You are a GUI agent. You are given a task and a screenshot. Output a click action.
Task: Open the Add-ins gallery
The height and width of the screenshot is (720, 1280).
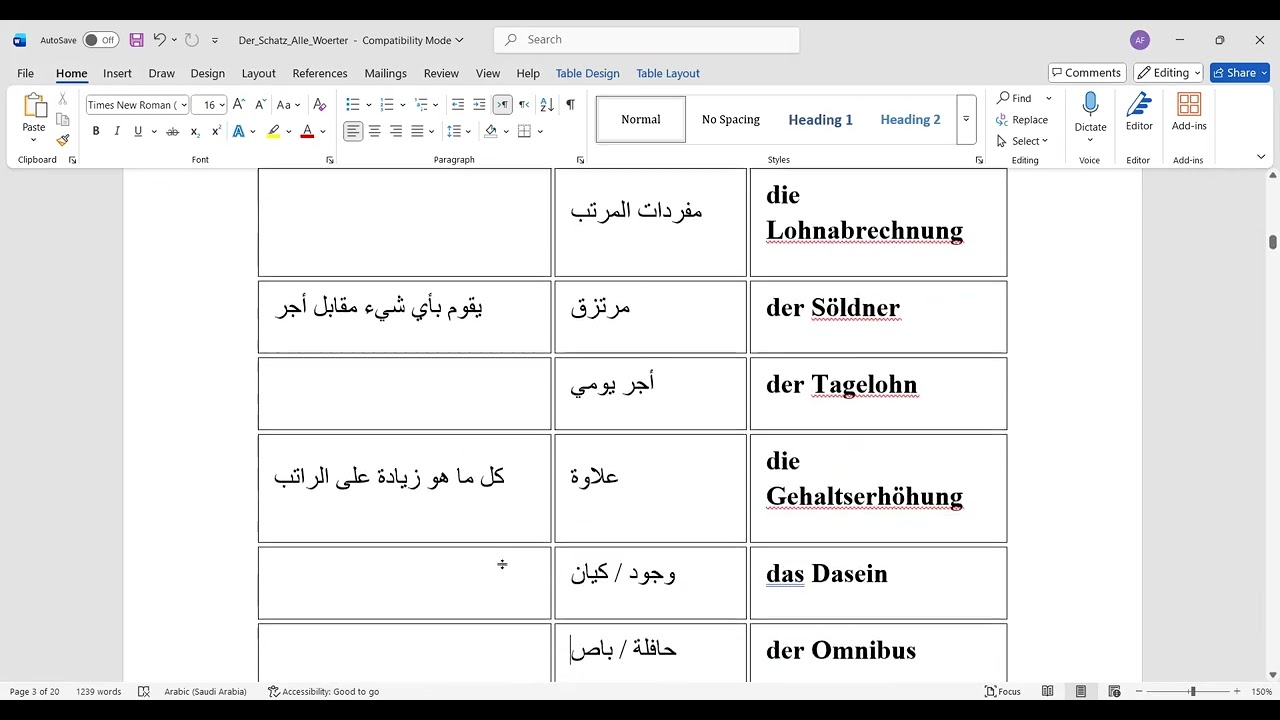coord(1189,104)
